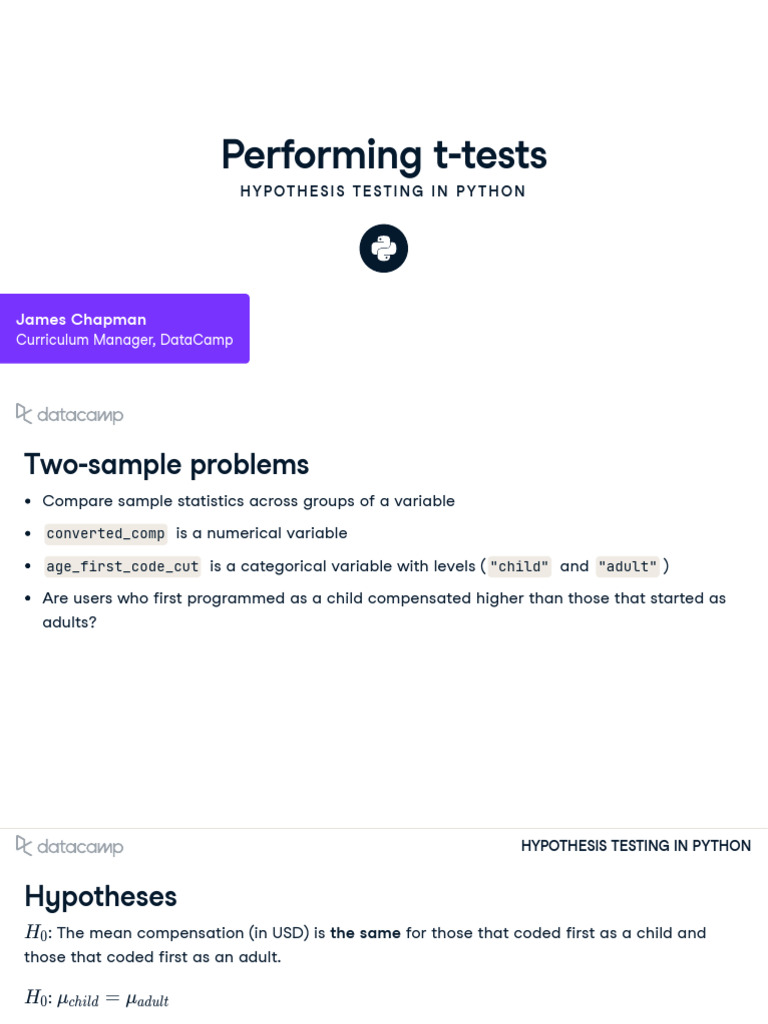The image size is (768, 1024).
Task: Click the "adult" code label
Action: 628,566
